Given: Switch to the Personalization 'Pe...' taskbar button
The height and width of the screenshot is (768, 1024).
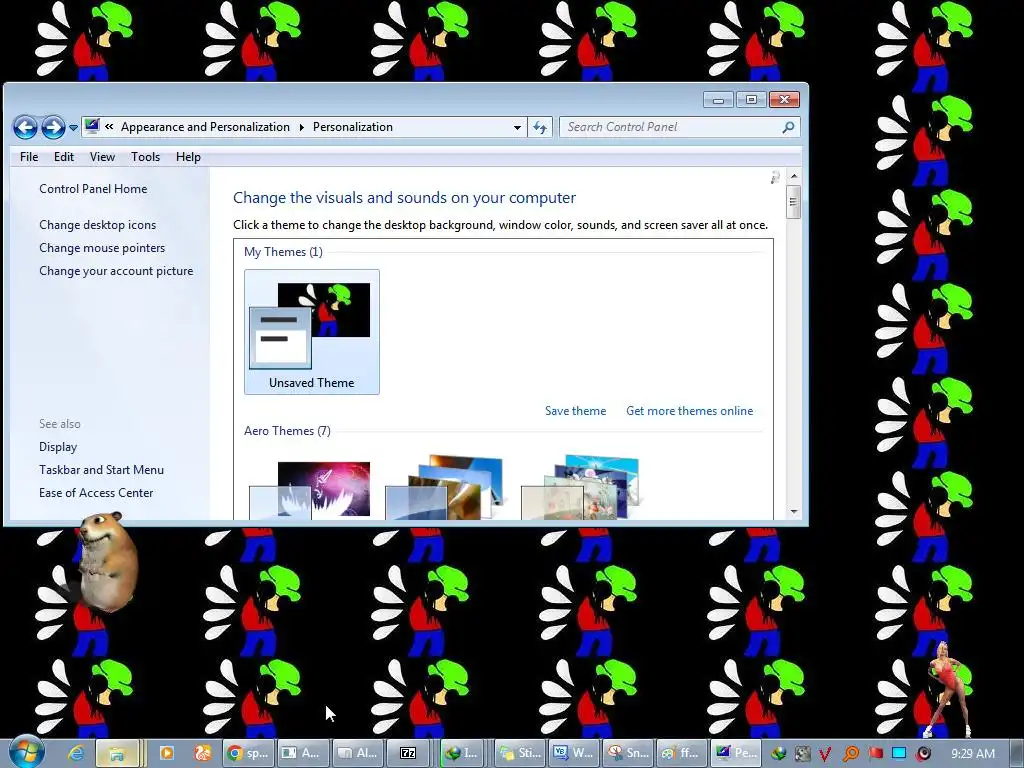Looking at the screenshot, I should (737, 753).
